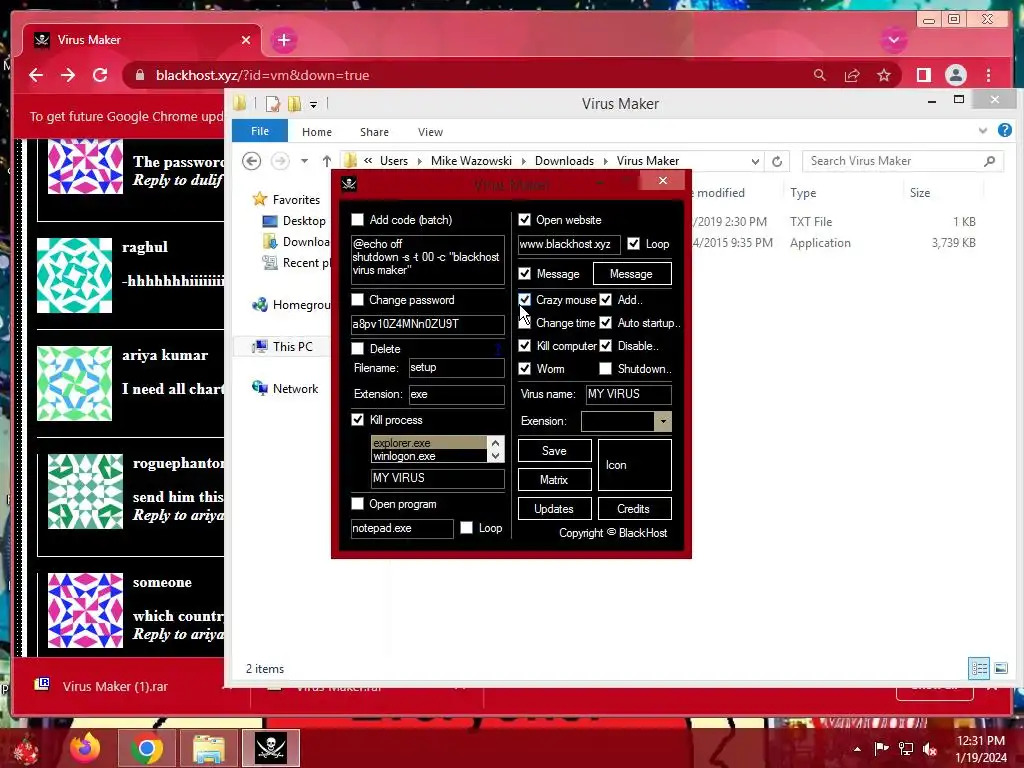Click the Matrix button
This screenshot has width=1024, height=768.
pyautogui.click(x=554, y=479)
